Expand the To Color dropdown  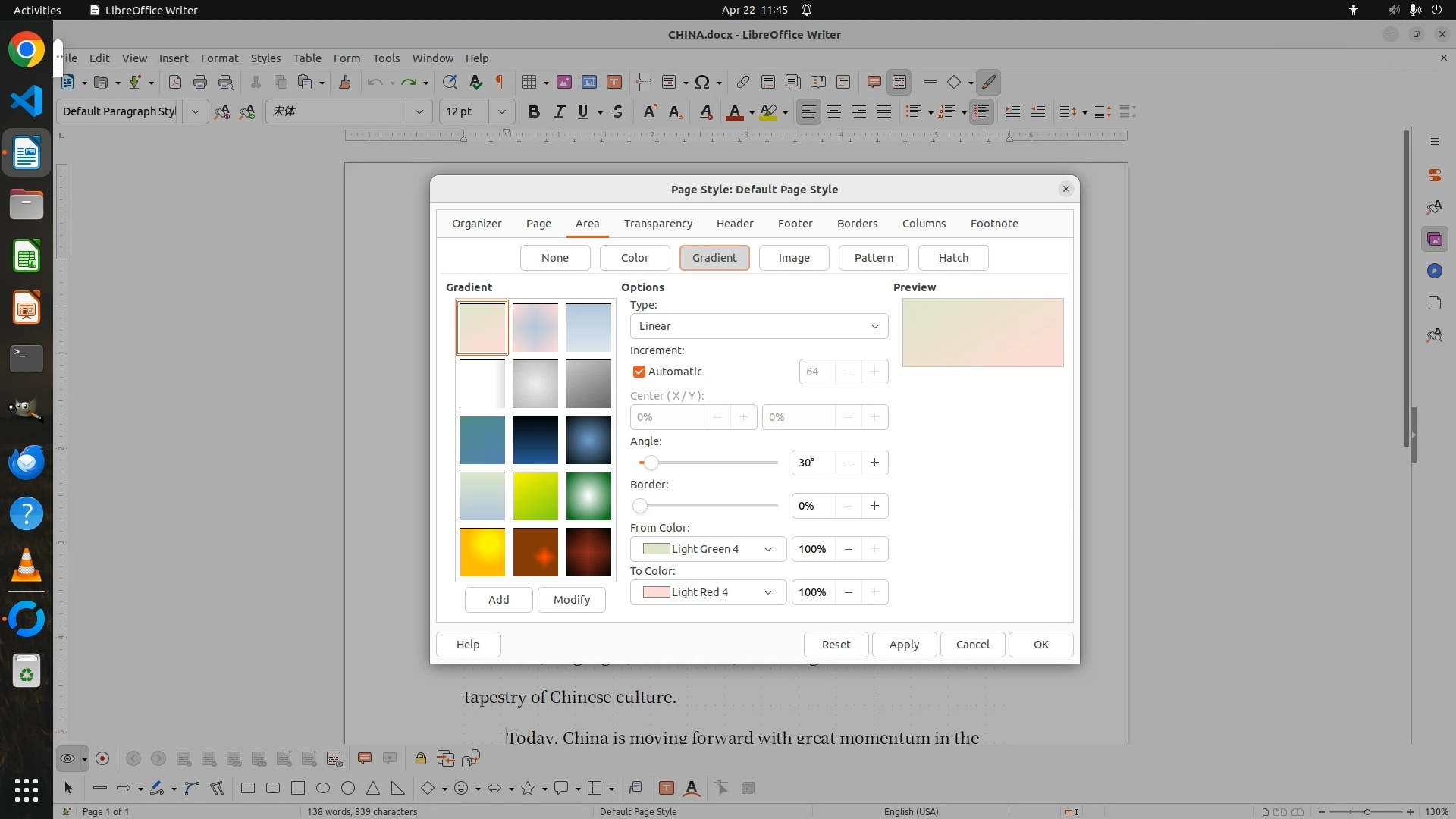click(x=708, y=592)
